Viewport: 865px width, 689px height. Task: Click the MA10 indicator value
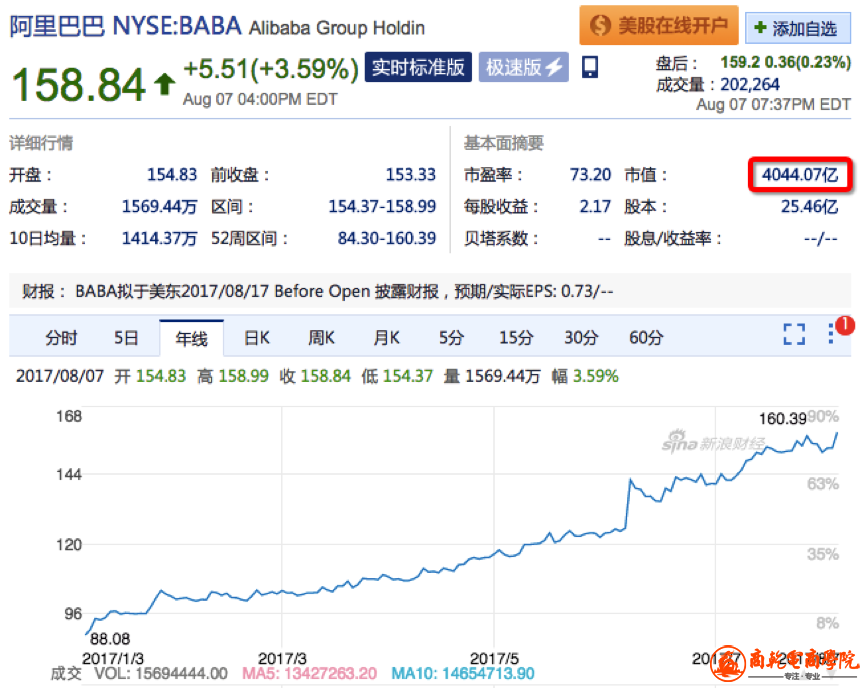463,674
